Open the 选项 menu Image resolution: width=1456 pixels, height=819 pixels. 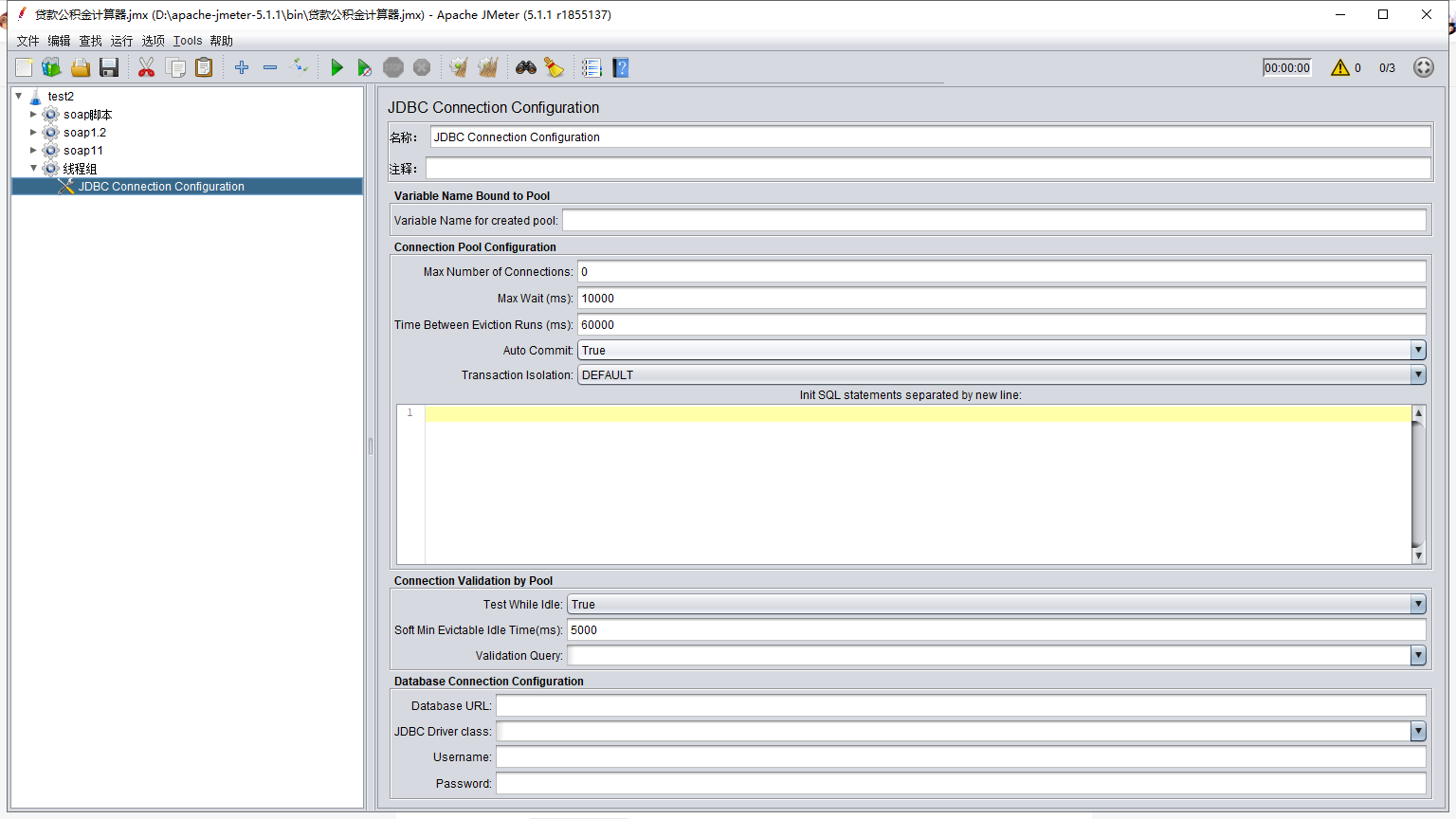(x=153, y=41)
